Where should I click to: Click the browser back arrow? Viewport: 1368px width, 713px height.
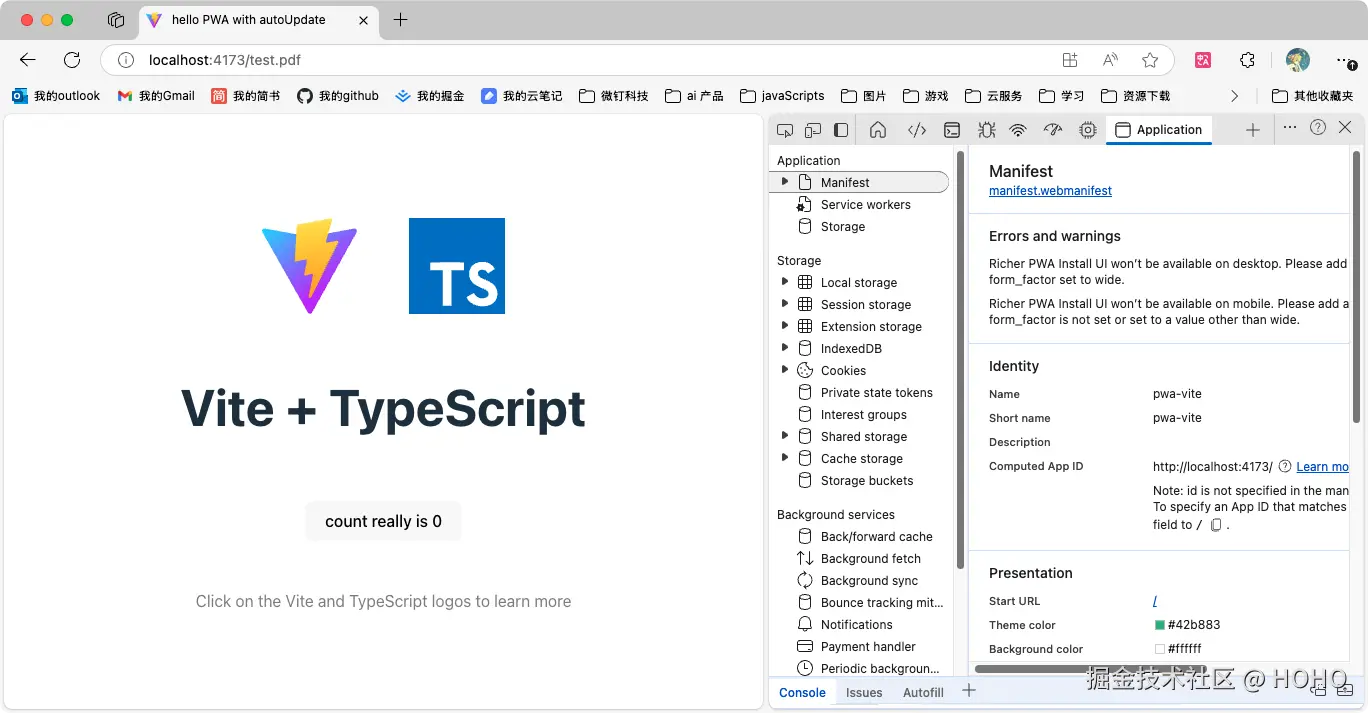(28, 60)
